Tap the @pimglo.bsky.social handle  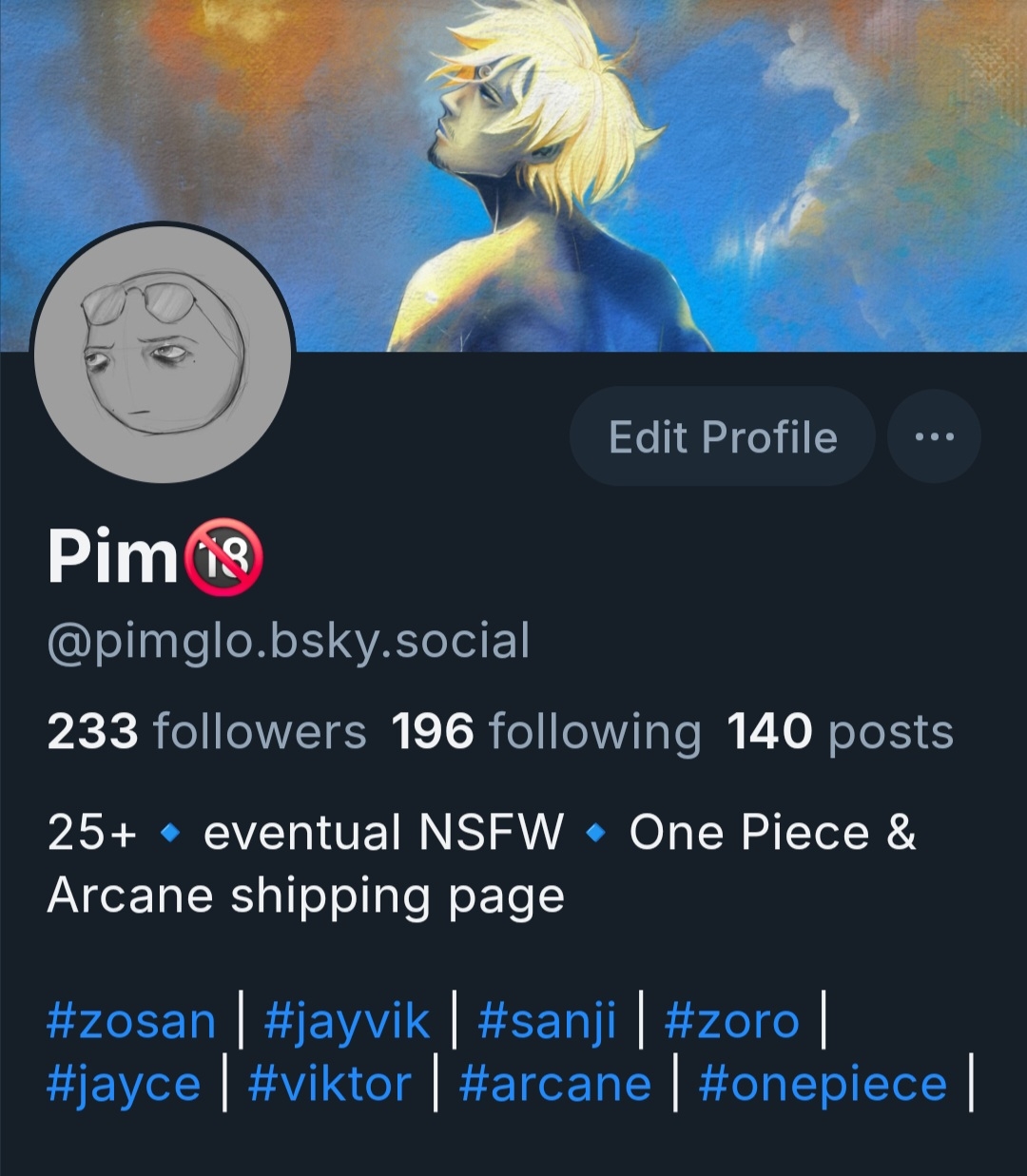pos(288,642)
